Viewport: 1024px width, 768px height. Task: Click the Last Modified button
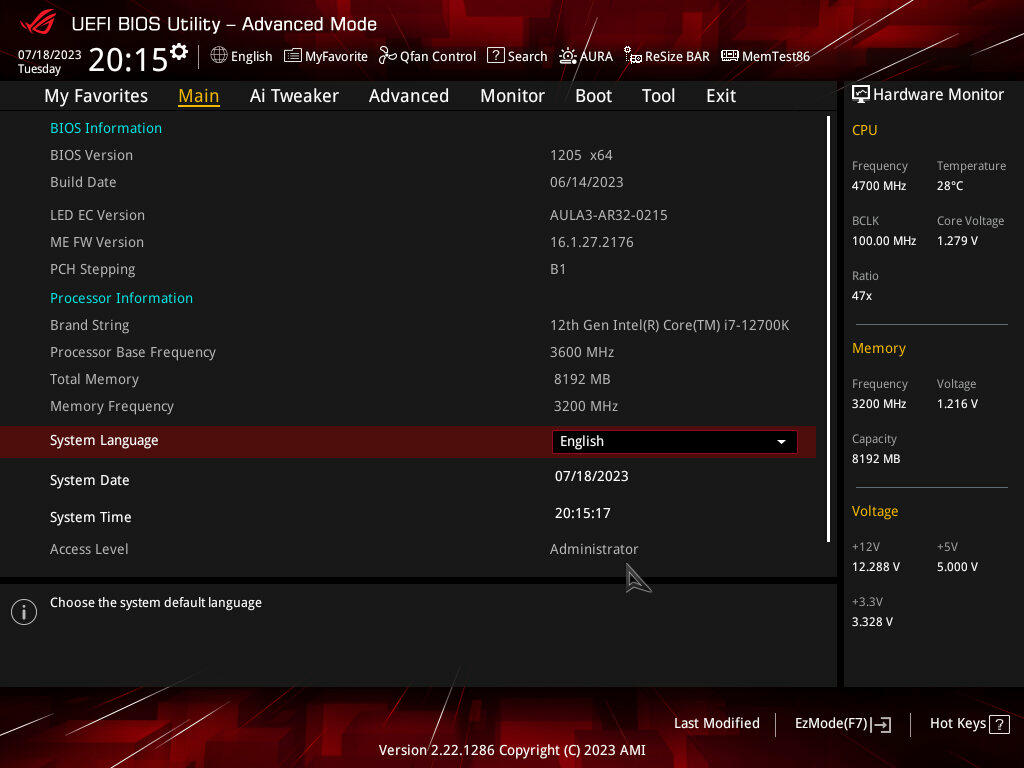716,724
